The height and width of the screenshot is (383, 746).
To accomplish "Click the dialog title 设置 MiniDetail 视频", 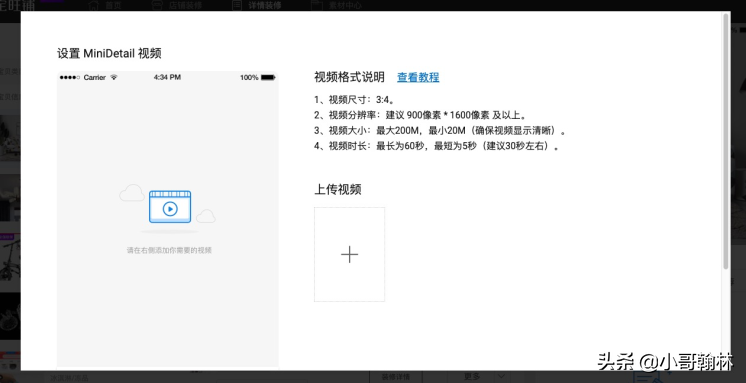I will click(109, 53).
